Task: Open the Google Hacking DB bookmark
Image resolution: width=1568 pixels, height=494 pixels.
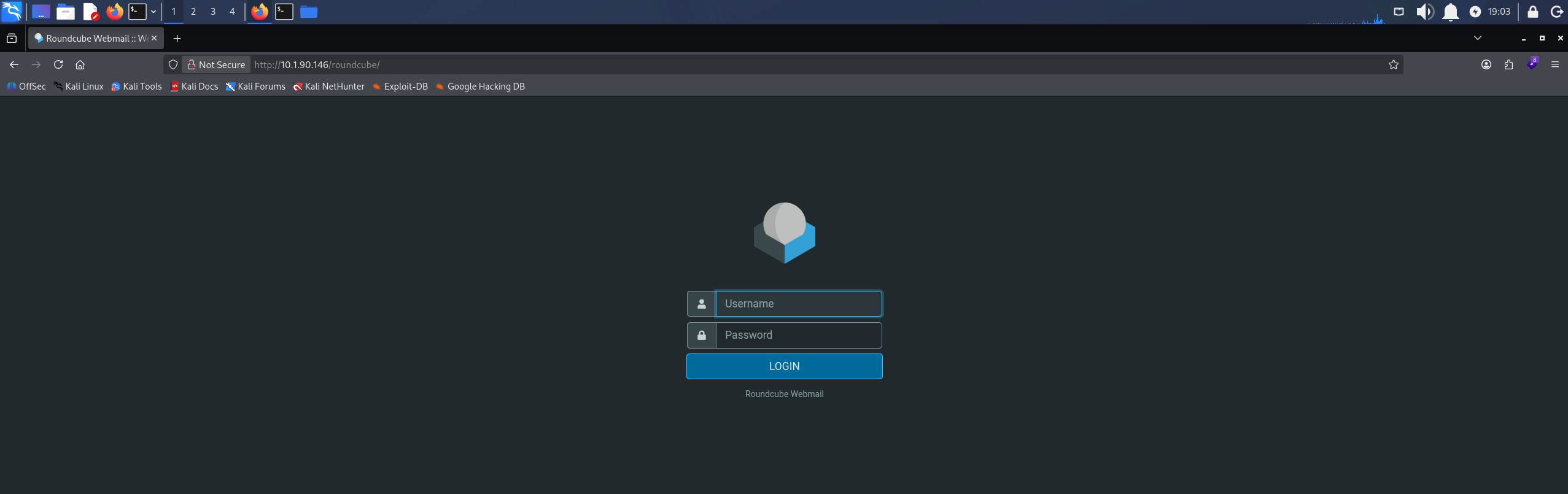Action: 480,87
